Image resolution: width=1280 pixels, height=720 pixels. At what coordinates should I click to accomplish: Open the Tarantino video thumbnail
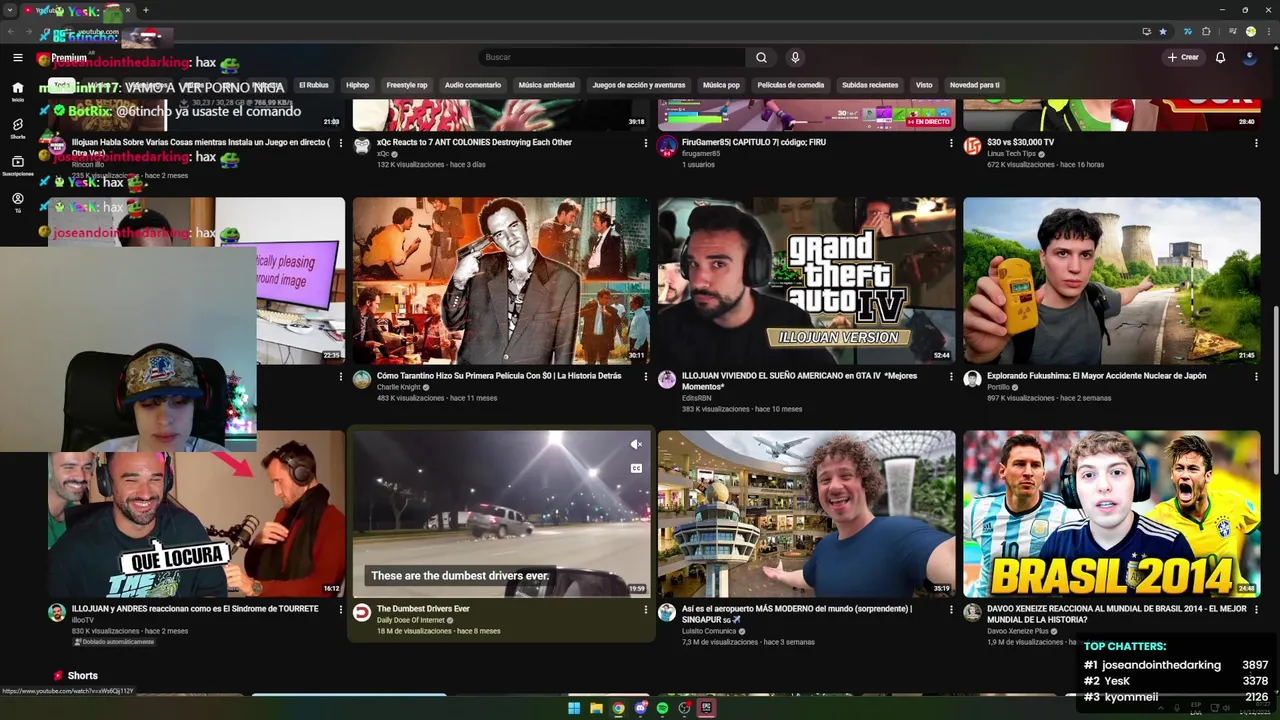(x=501, y=280)
